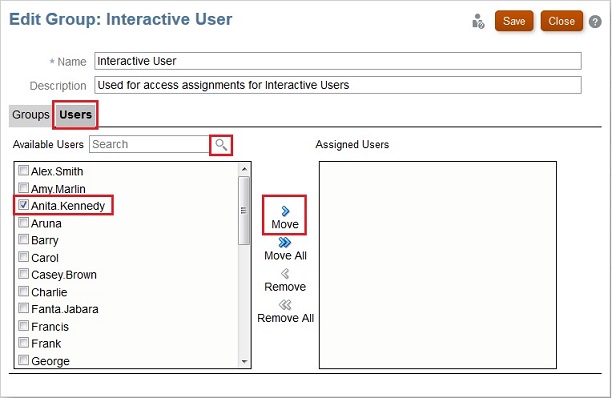Image resolution: width=612 pixels, height=398 pixels.
Task: Click the Move All double-arrow icon
Action: point(285,242)
